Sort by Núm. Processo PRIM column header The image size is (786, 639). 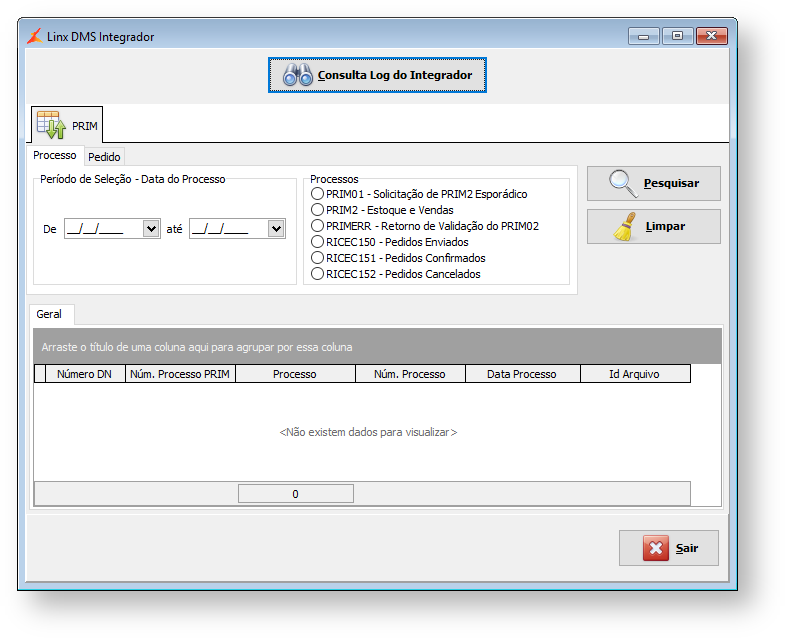[180, 374]
